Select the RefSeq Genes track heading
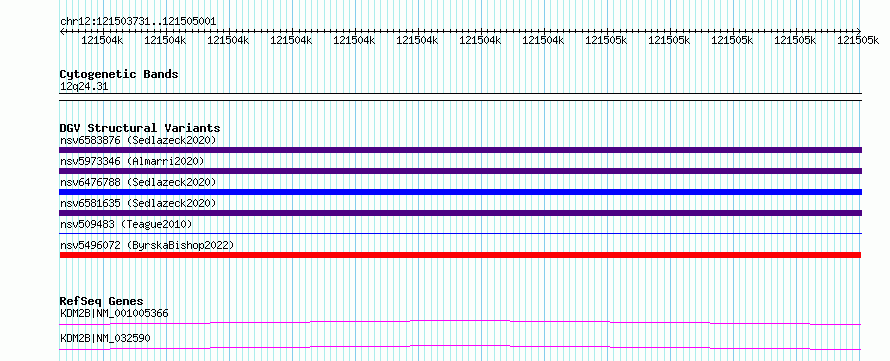890x361 pixels. click(101, 301)
